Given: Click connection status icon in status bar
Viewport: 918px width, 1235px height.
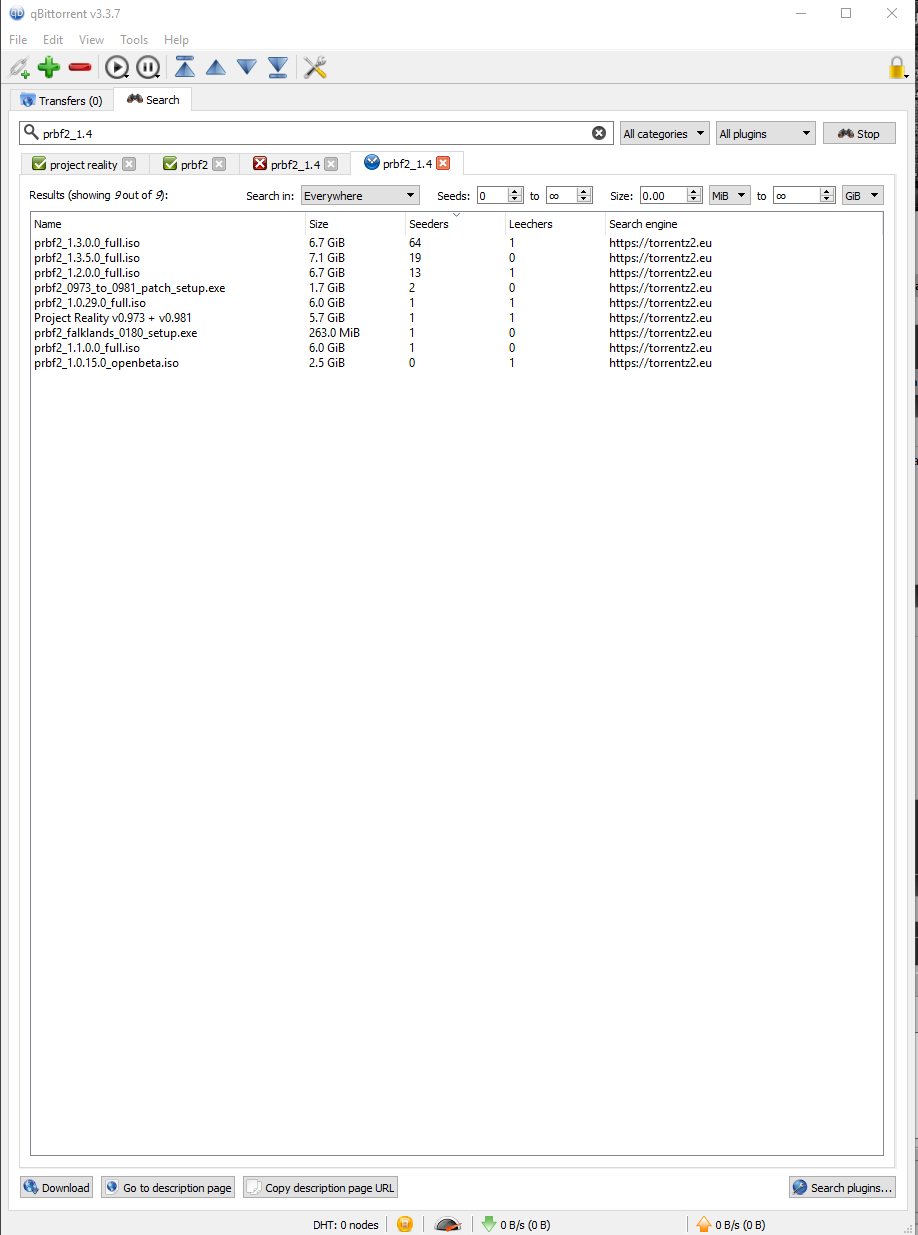Looking at the screenshot, I should (x=405, y=1224).
